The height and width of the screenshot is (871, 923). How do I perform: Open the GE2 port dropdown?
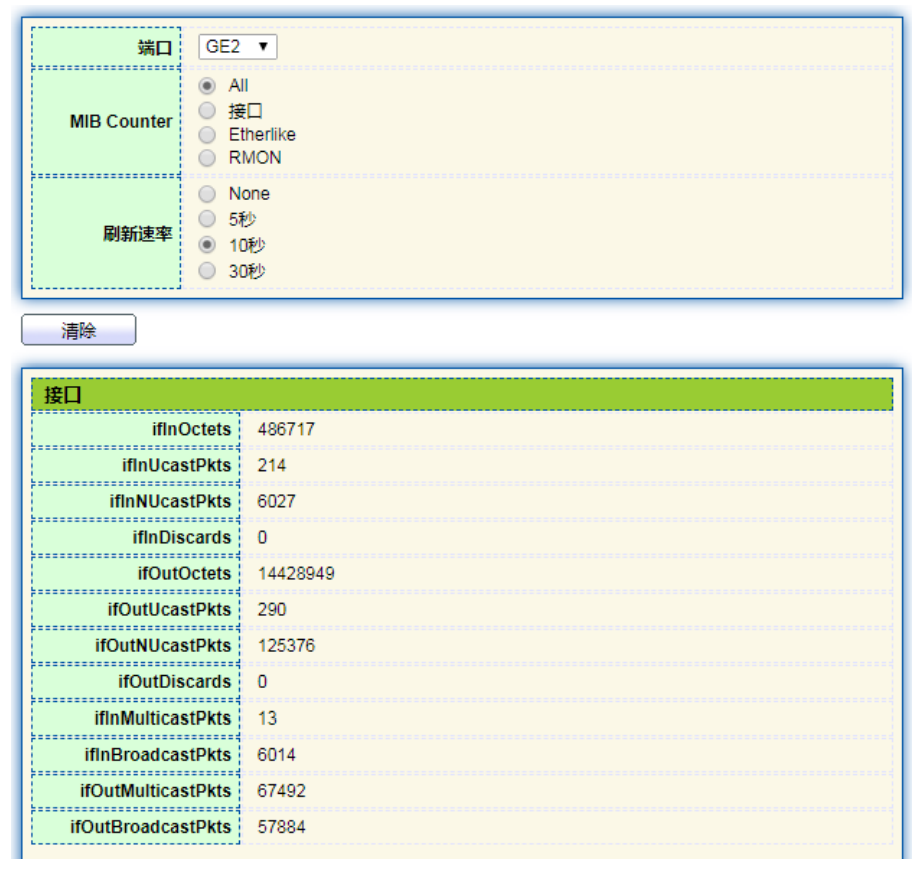pyautogui.click(x=238, y=47)
